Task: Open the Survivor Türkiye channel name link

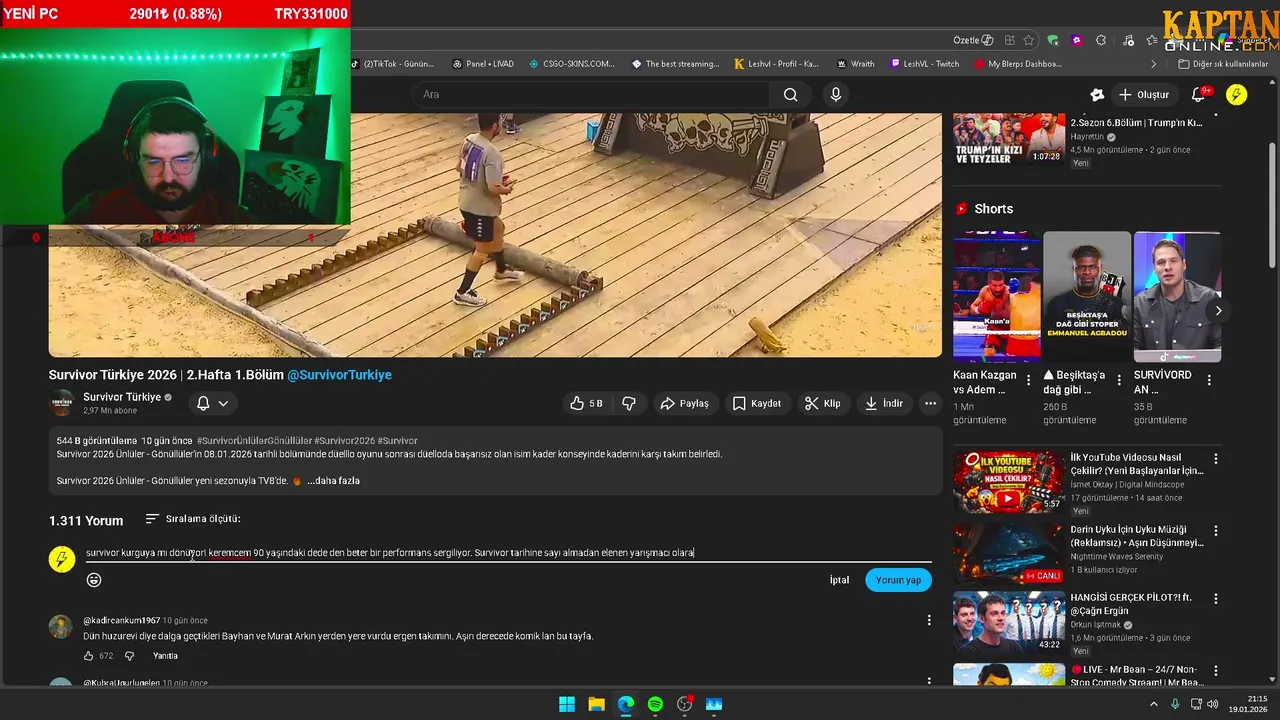Action: point(122,397)
